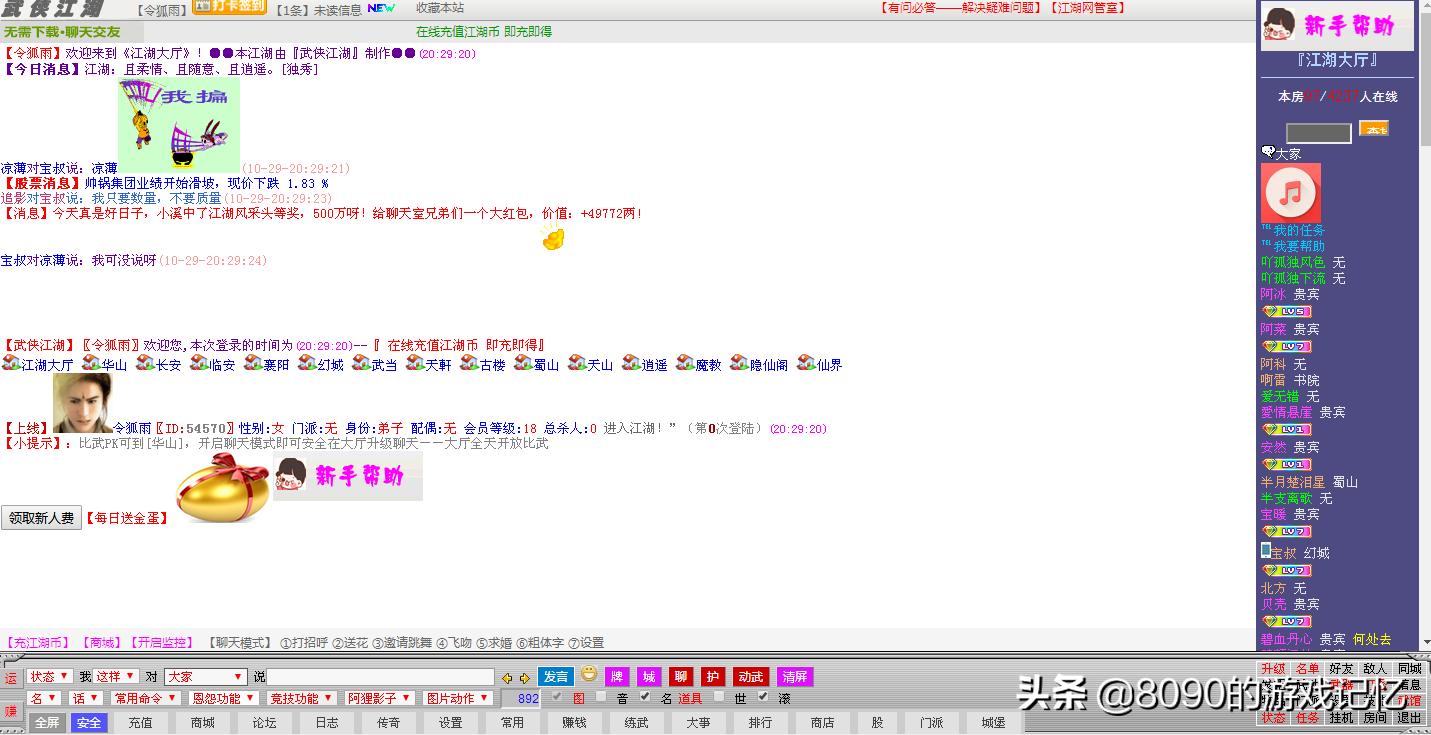Switch to the 排行 ranking tab
1431x735 pixels.
(760, 722)
